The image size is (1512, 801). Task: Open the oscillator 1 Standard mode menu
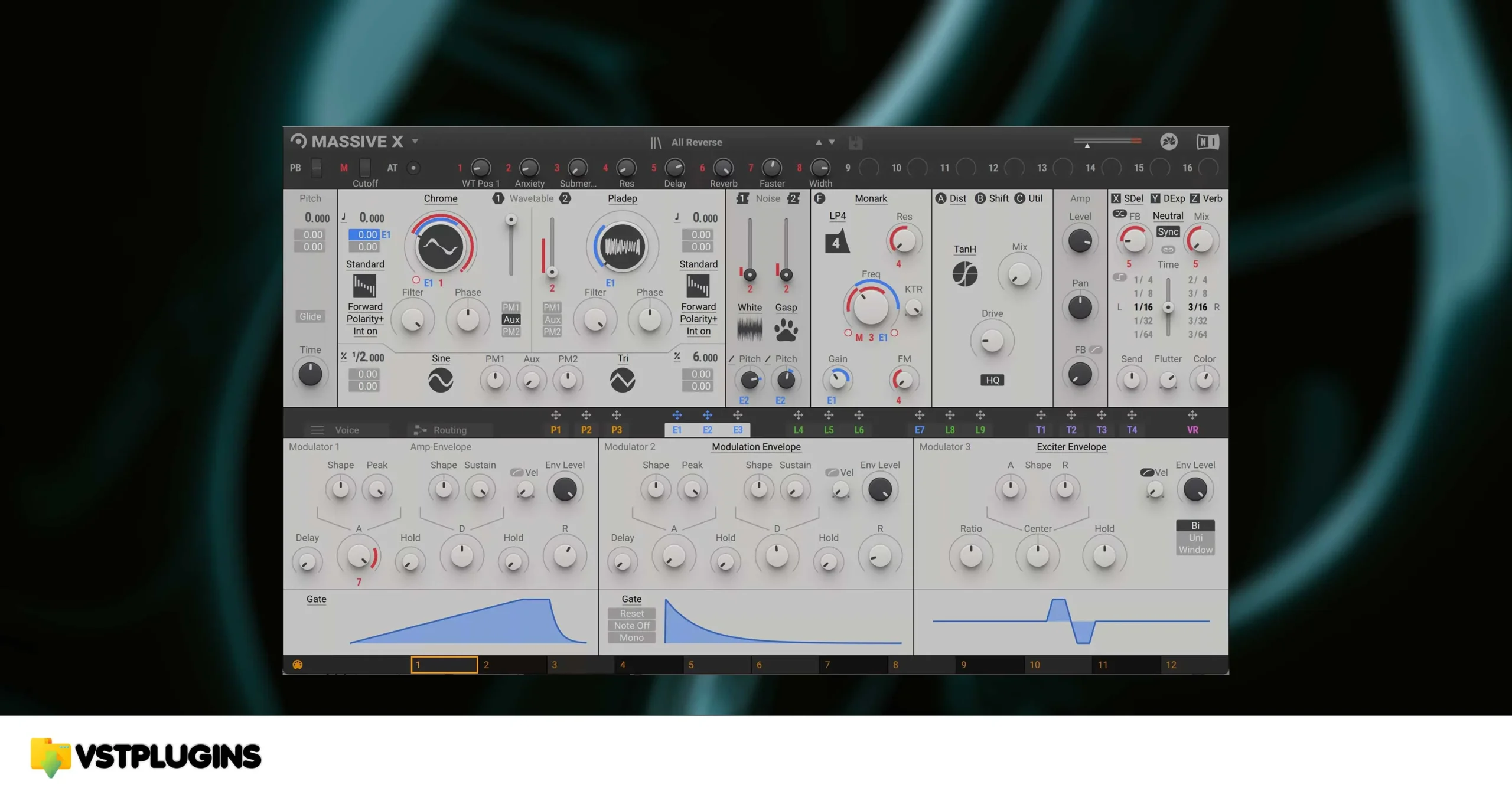point(365,264)
